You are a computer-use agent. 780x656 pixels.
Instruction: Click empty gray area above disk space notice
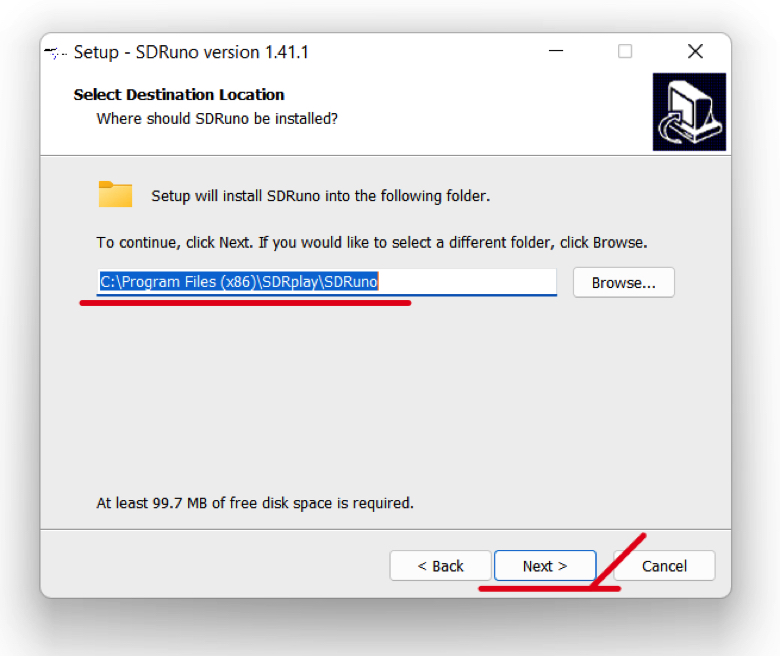(386, 398)
